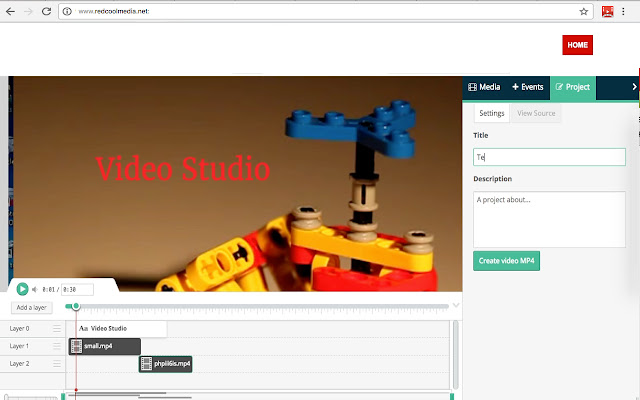Bookmark page with the star icon
640x400 pixels.
coord(584,12)
